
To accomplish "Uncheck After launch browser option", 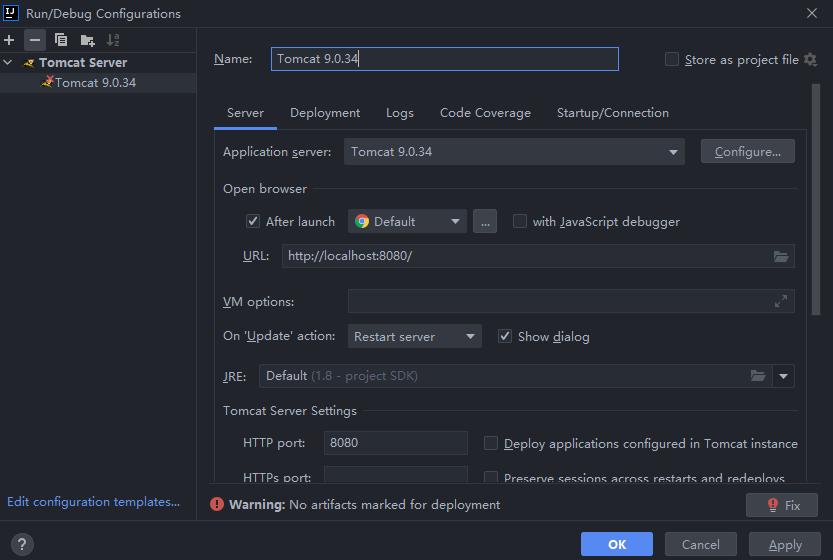I will tap(253, 221).
